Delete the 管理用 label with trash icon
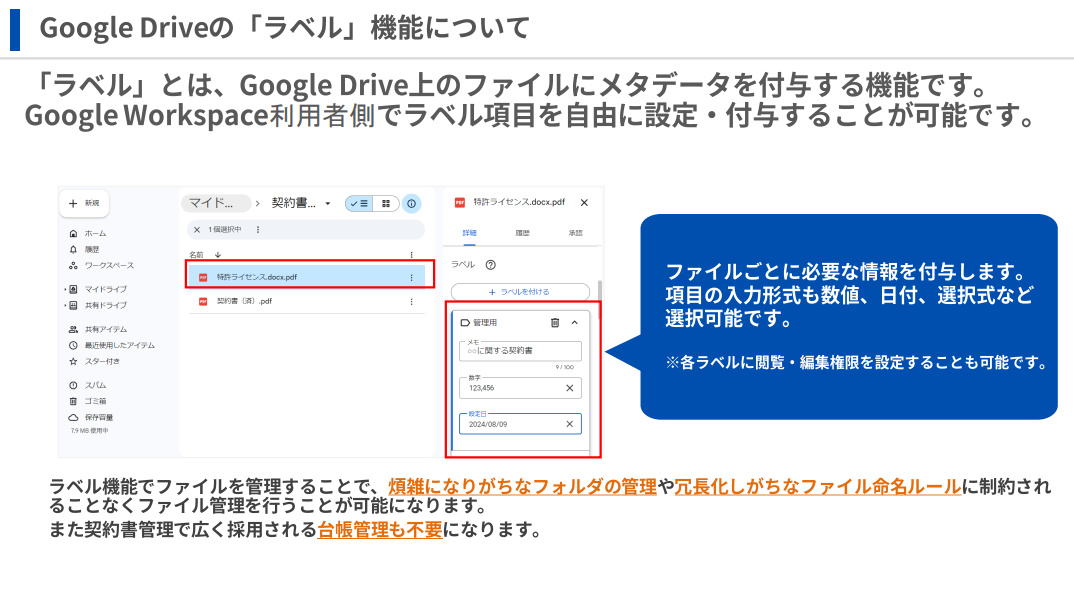The image size is (1074, 604). 555,322
